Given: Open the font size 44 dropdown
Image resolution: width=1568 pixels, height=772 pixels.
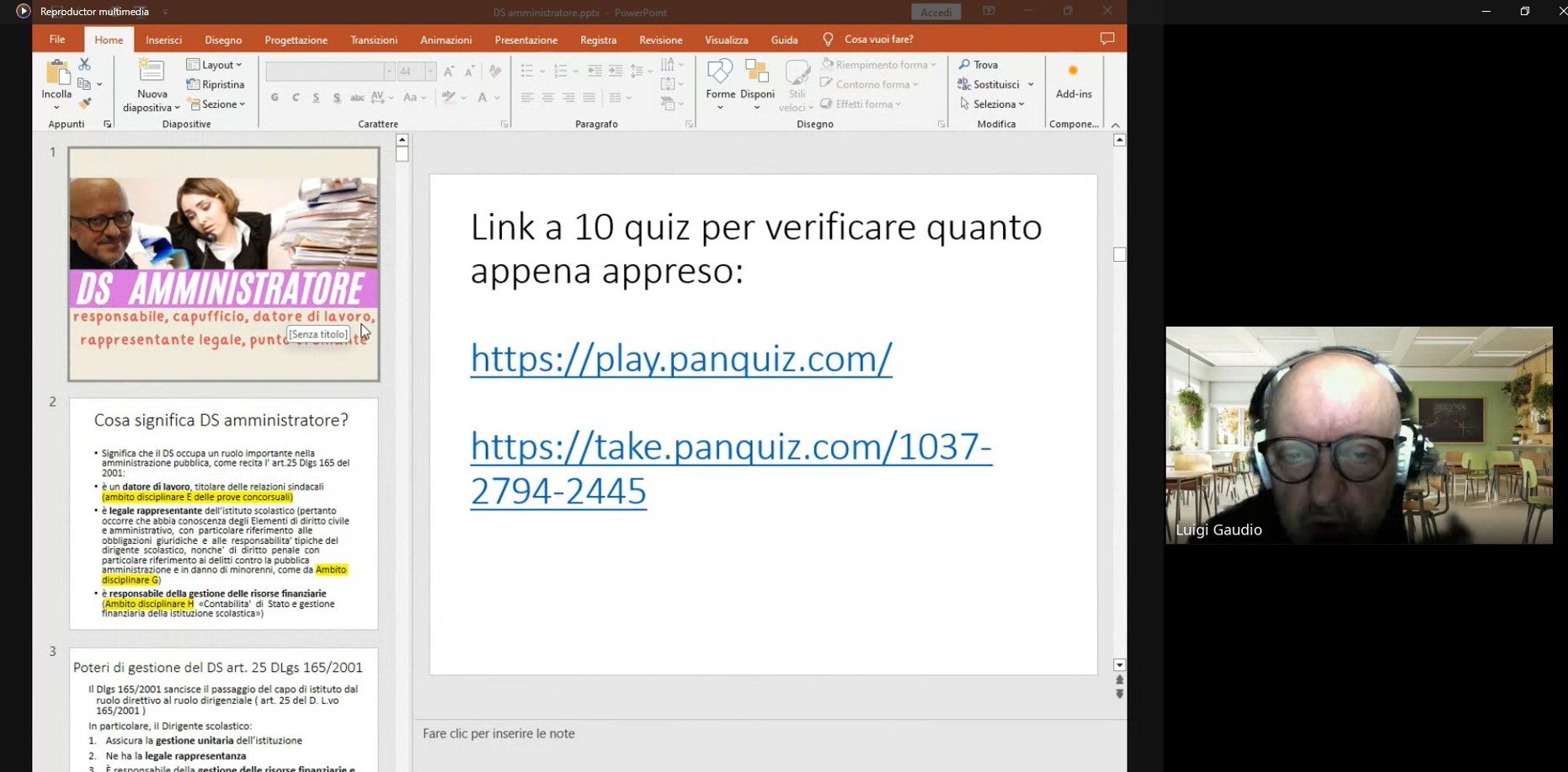Looking at the screenshot, I should (x=430, y=72).
